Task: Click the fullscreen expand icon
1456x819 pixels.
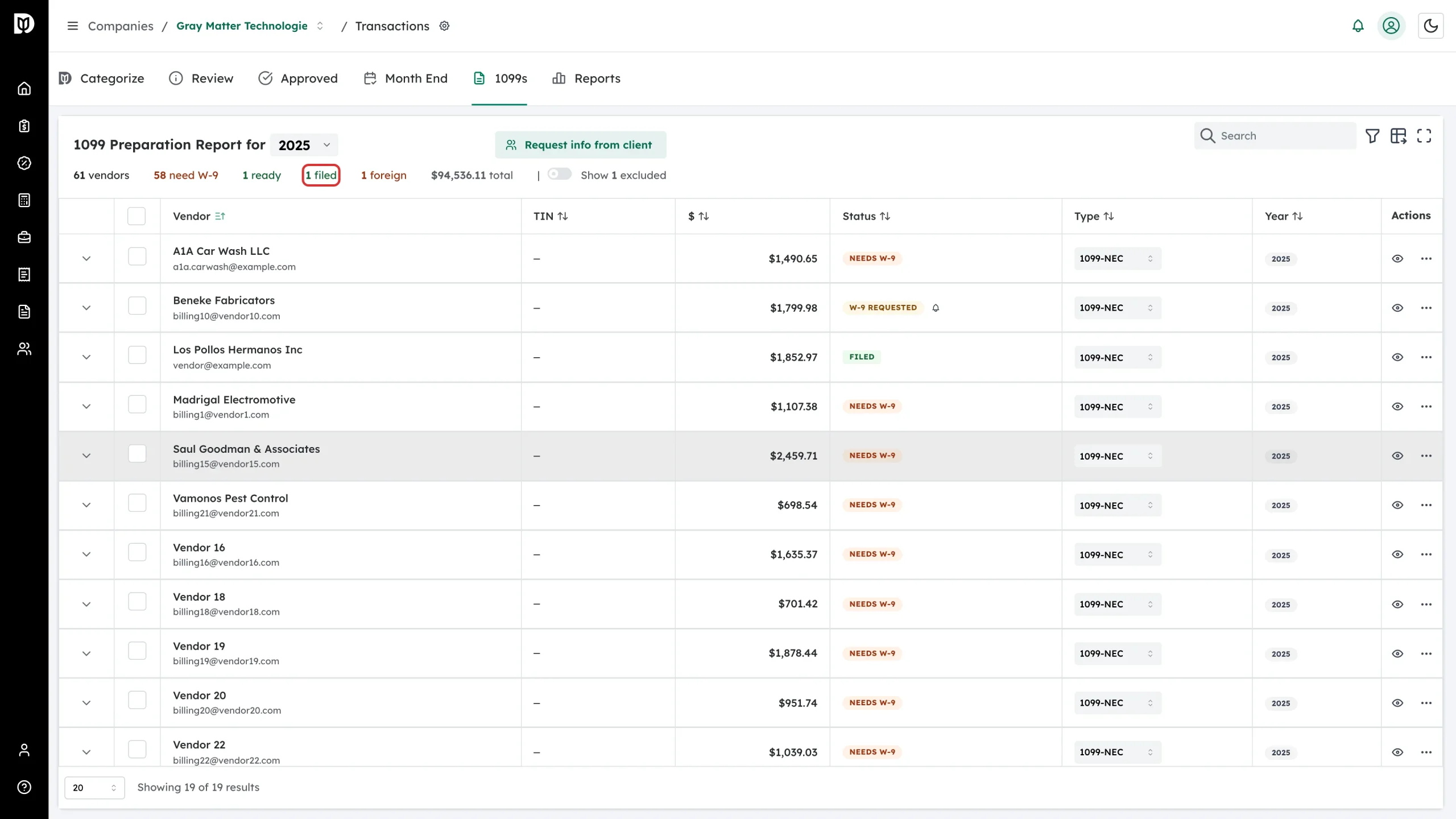Action: point(1424,136)
